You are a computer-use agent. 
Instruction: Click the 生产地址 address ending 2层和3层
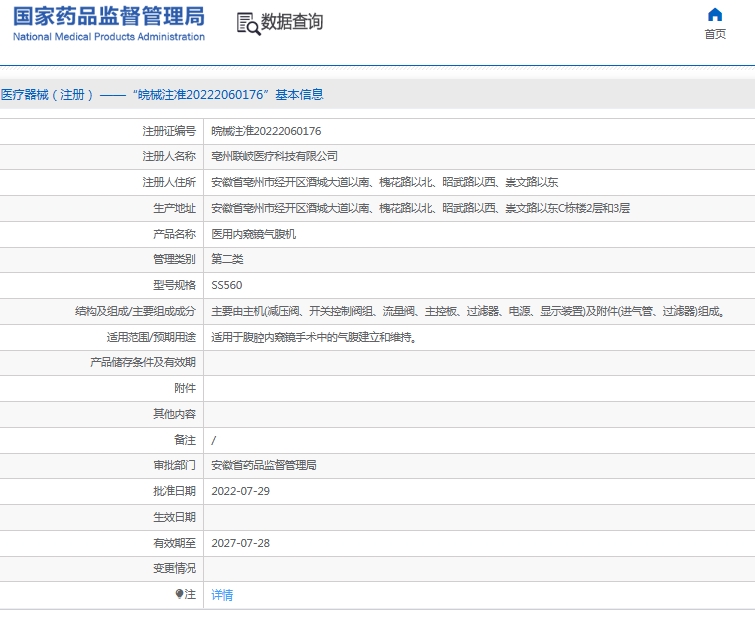(x=420, y=208)
